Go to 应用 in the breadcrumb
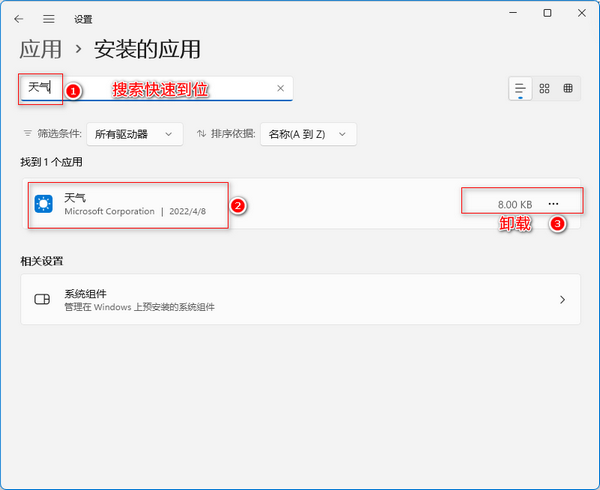The width and height of the screenshot is (600, 490). (x=41, y=48)
